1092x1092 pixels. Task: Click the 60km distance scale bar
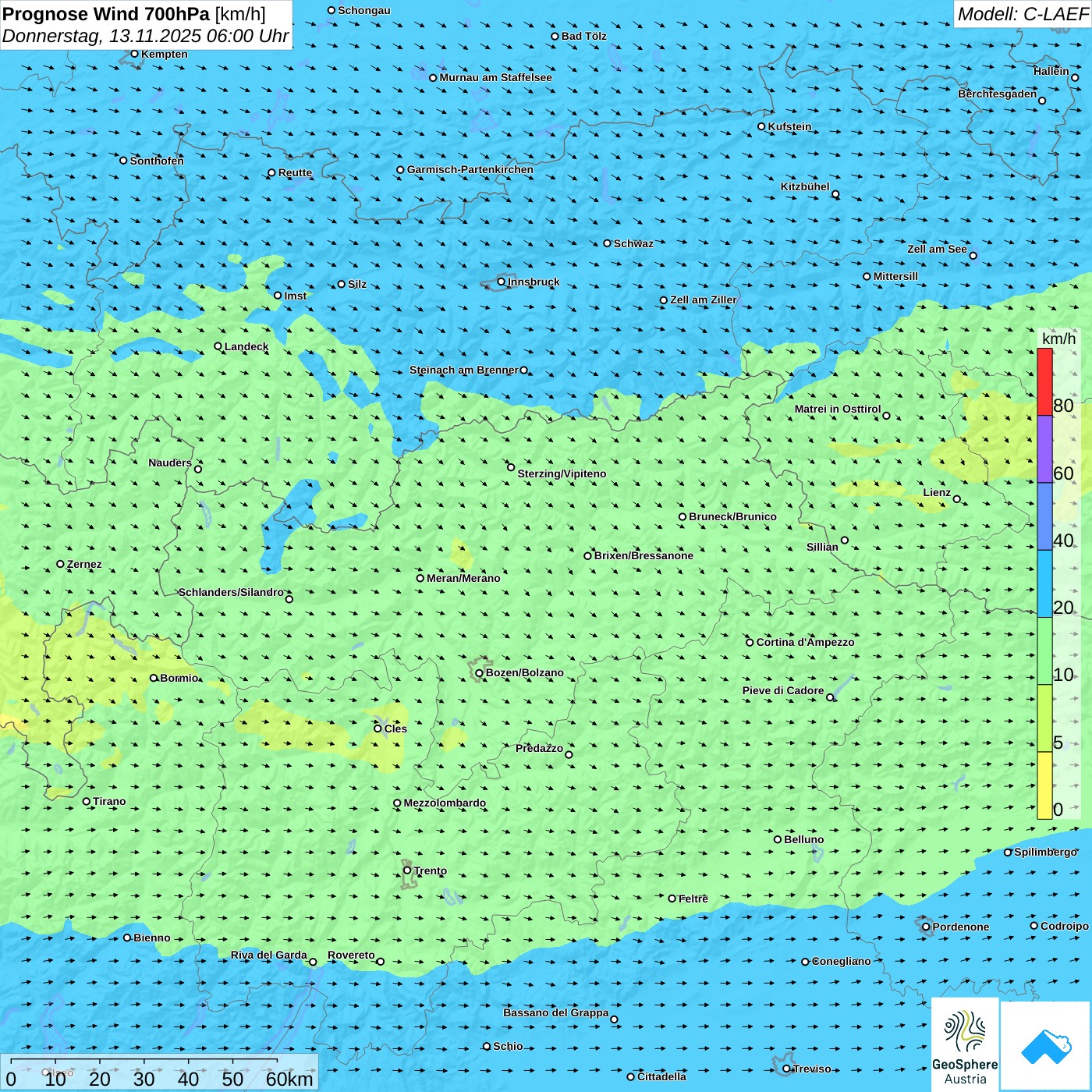[144, 1061]
